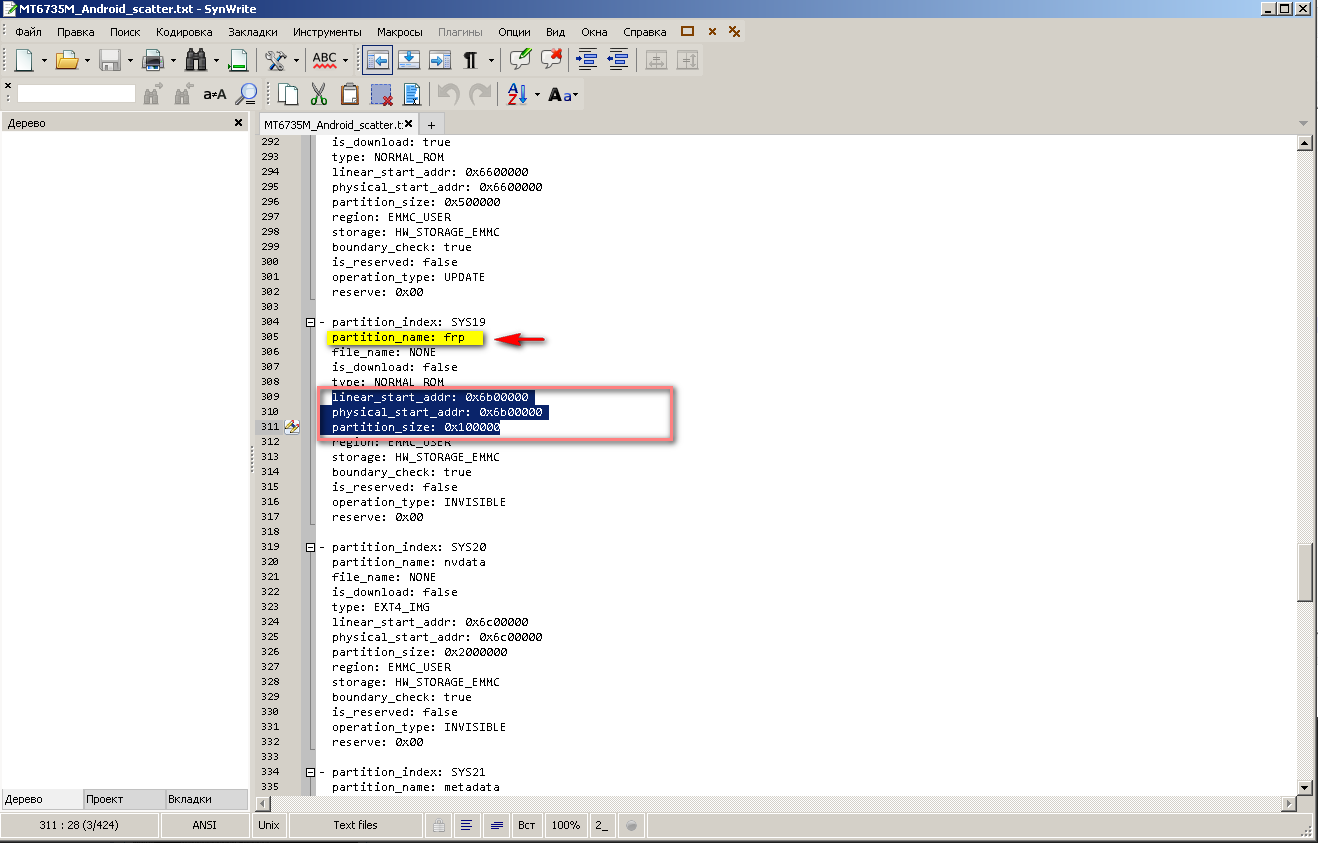
Task: Click the new tab plus button
Action: tap(431, 125)
